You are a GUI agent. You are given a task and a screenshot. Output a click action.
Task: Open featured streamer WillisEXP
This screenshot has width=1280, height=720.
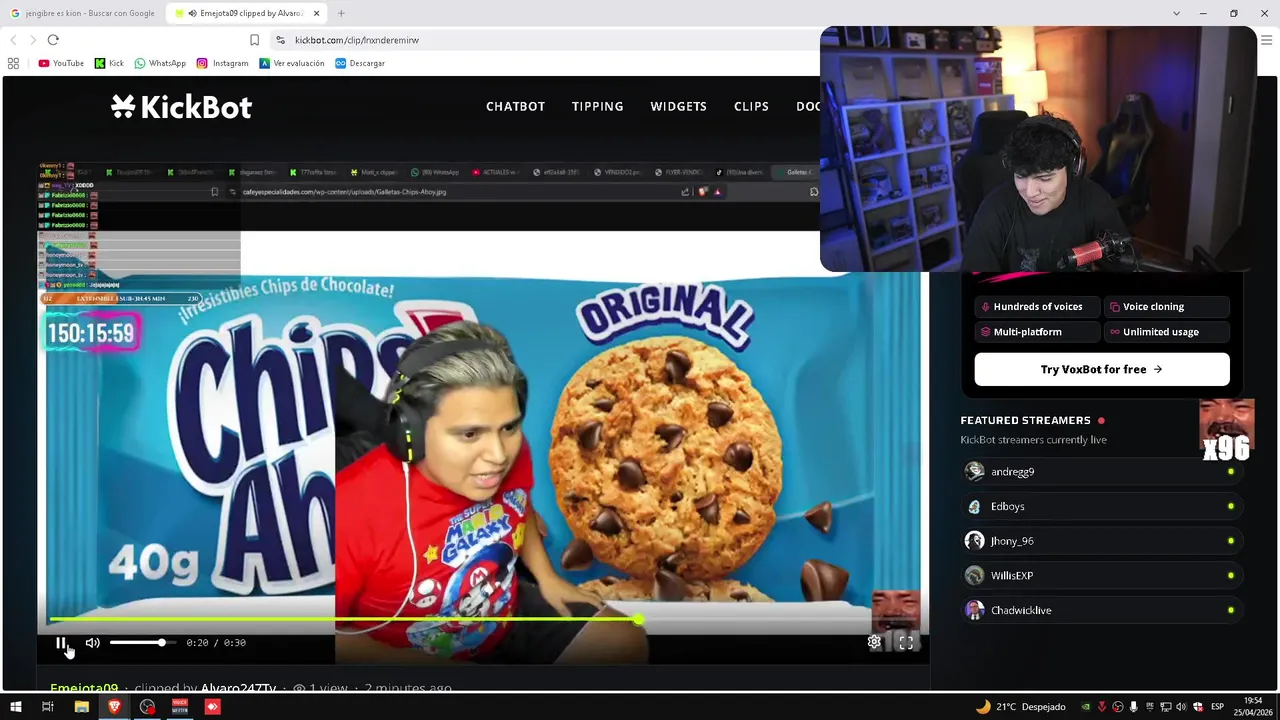(1101, 576)
